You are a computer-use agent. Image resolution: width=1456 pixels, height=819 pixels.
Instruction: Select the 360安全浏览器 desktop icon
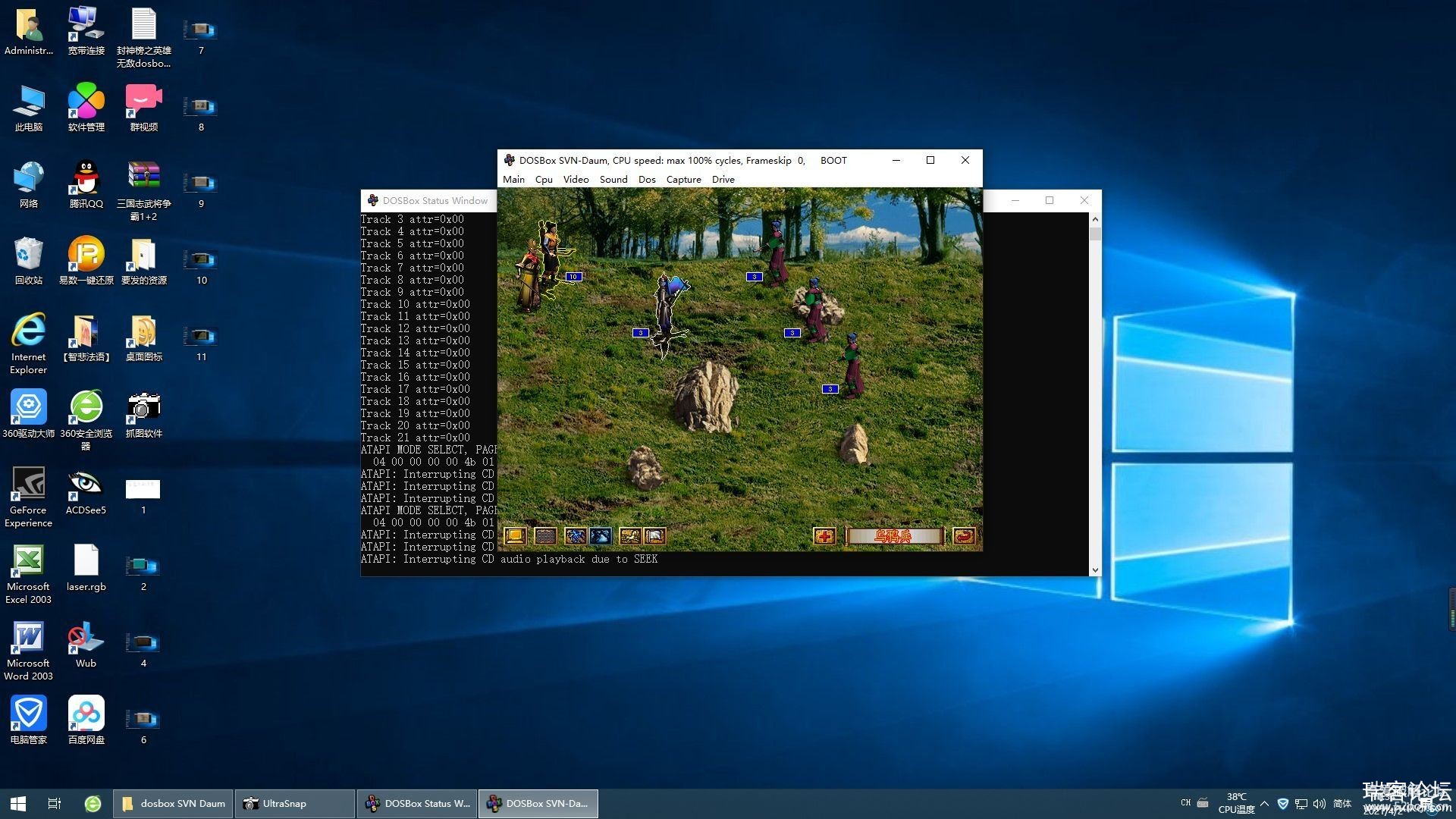[86, 421]
